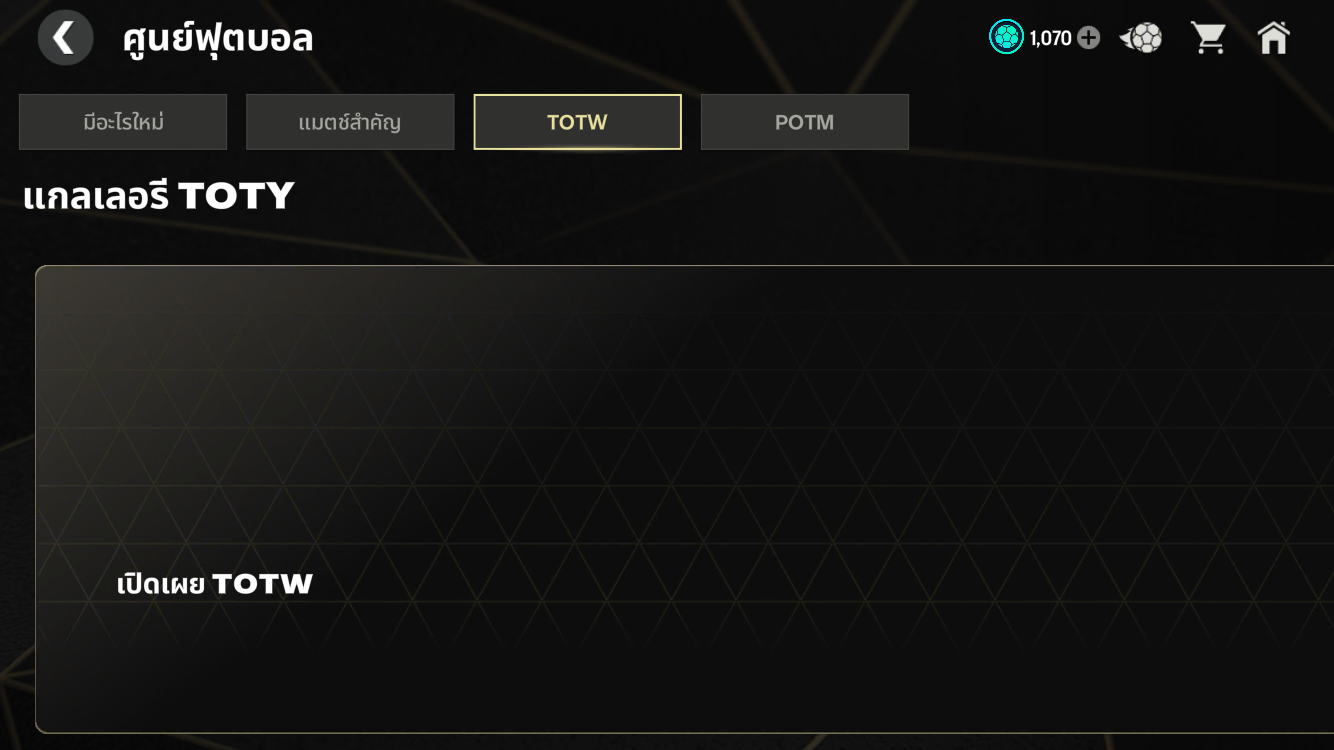Screen dimensions: 1334x750
Task: Tap the ศูนย์ฟุตบอล page title
Action: (x=218, y=39)
